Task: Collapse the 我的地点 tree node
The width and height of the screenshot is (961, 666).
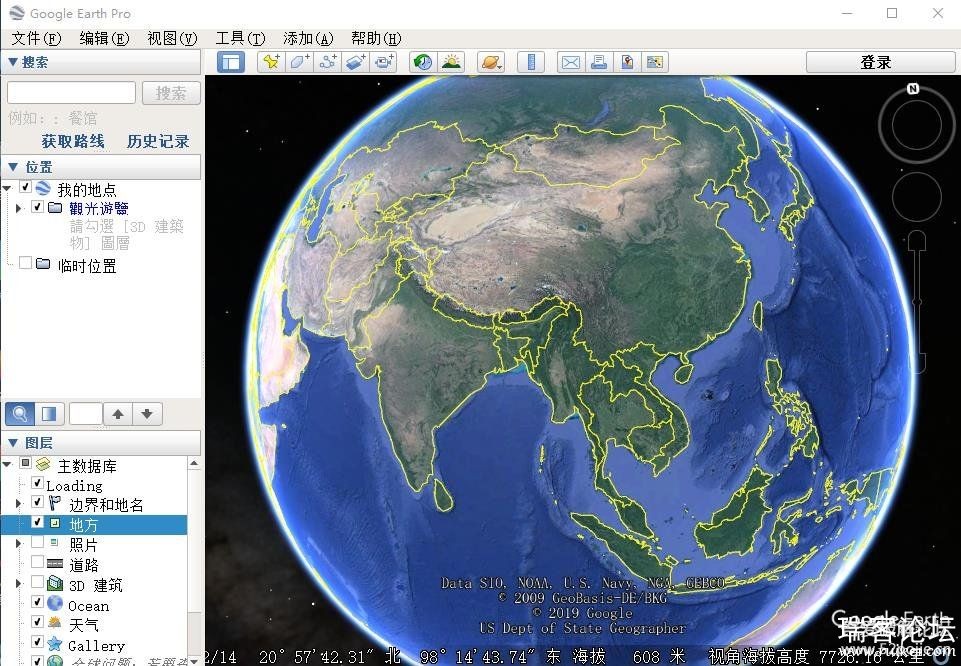Action: click(7, 188)
